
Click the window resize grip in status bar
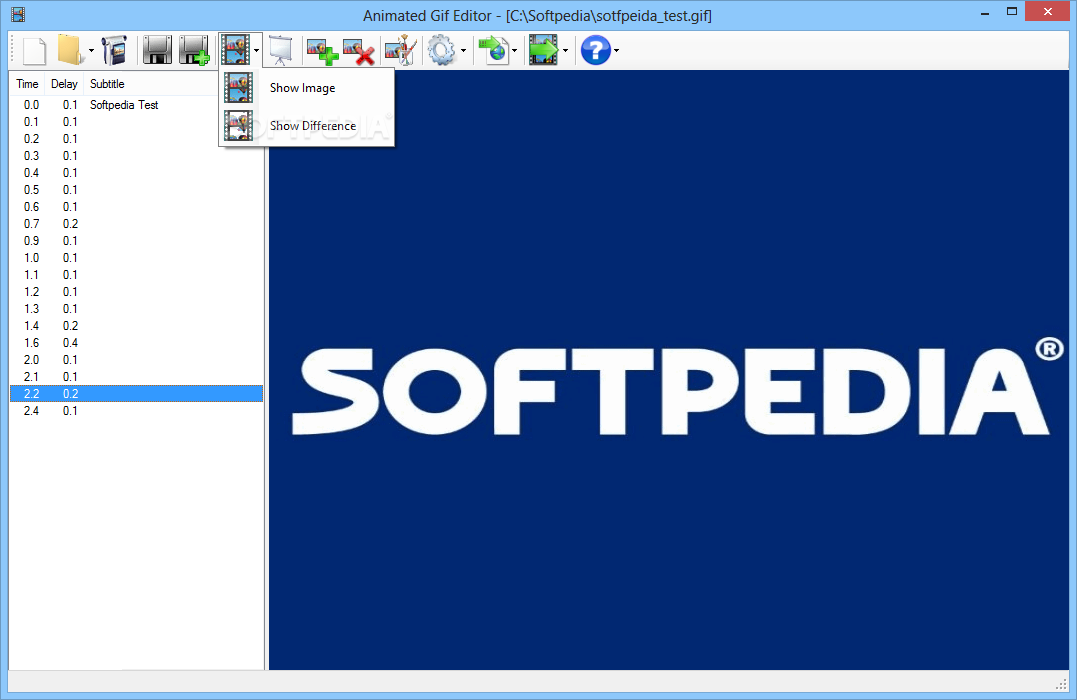click(x=1061, y=684)
